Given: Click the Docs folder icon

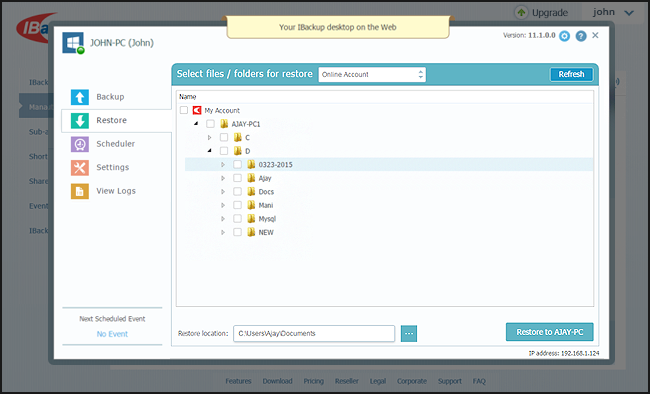Looking at the screenshot, I should [x=251, y=192].
